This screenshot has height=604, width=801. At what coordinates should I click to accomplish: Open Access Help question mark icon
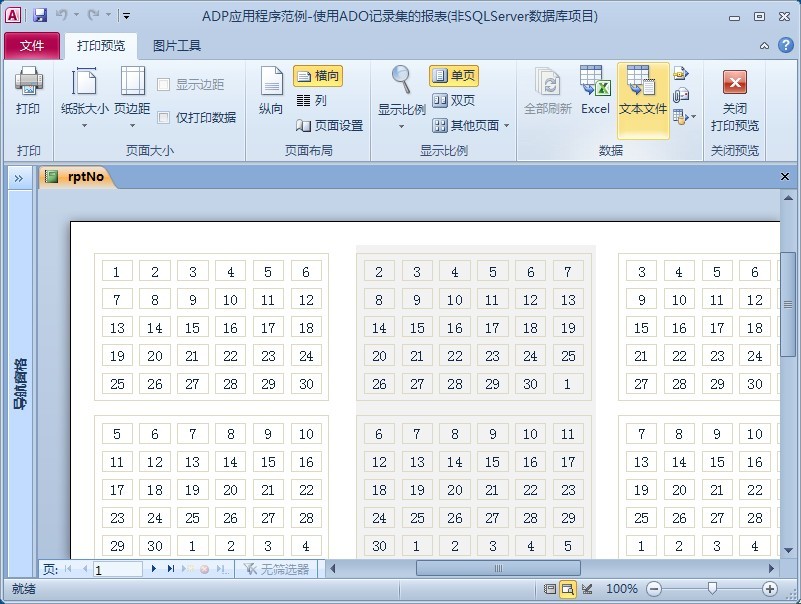(x=786, y=45)
